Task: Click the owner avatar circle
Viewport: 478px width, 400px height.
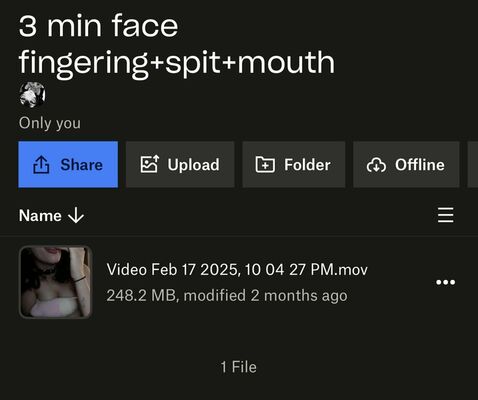Action: click(32, 95)
